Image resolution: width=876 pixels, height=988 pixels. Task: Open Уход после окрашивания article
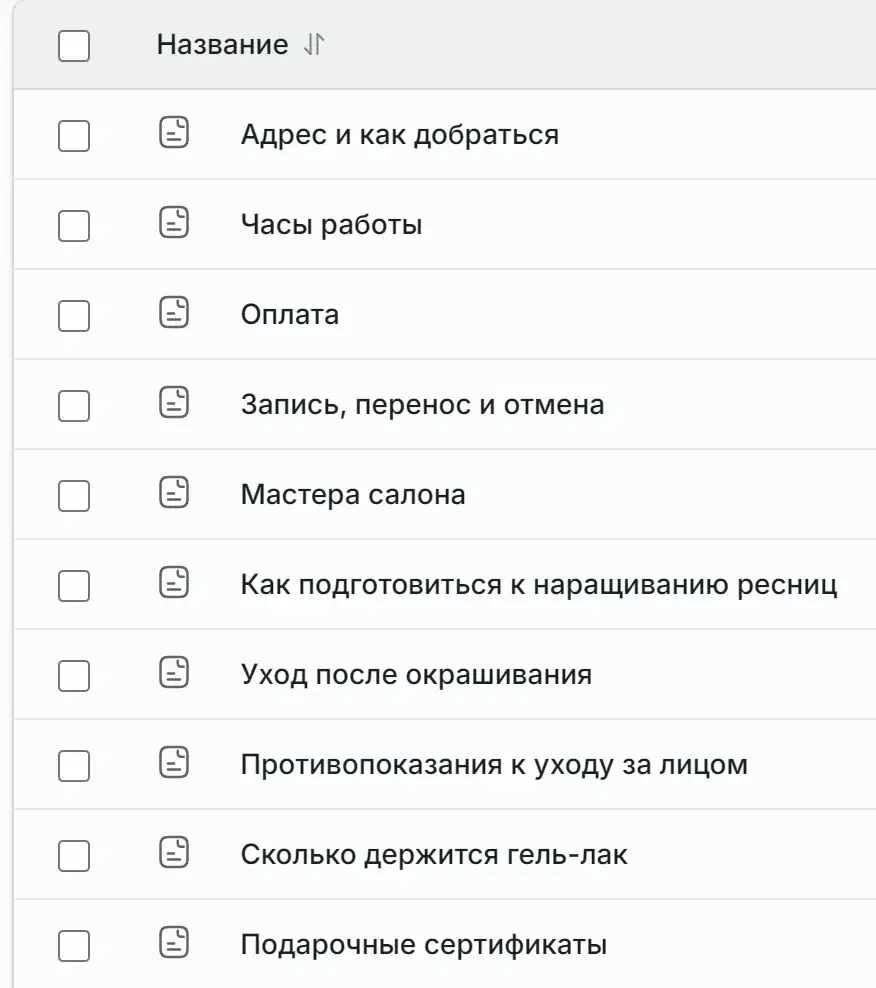click(416, 675)
